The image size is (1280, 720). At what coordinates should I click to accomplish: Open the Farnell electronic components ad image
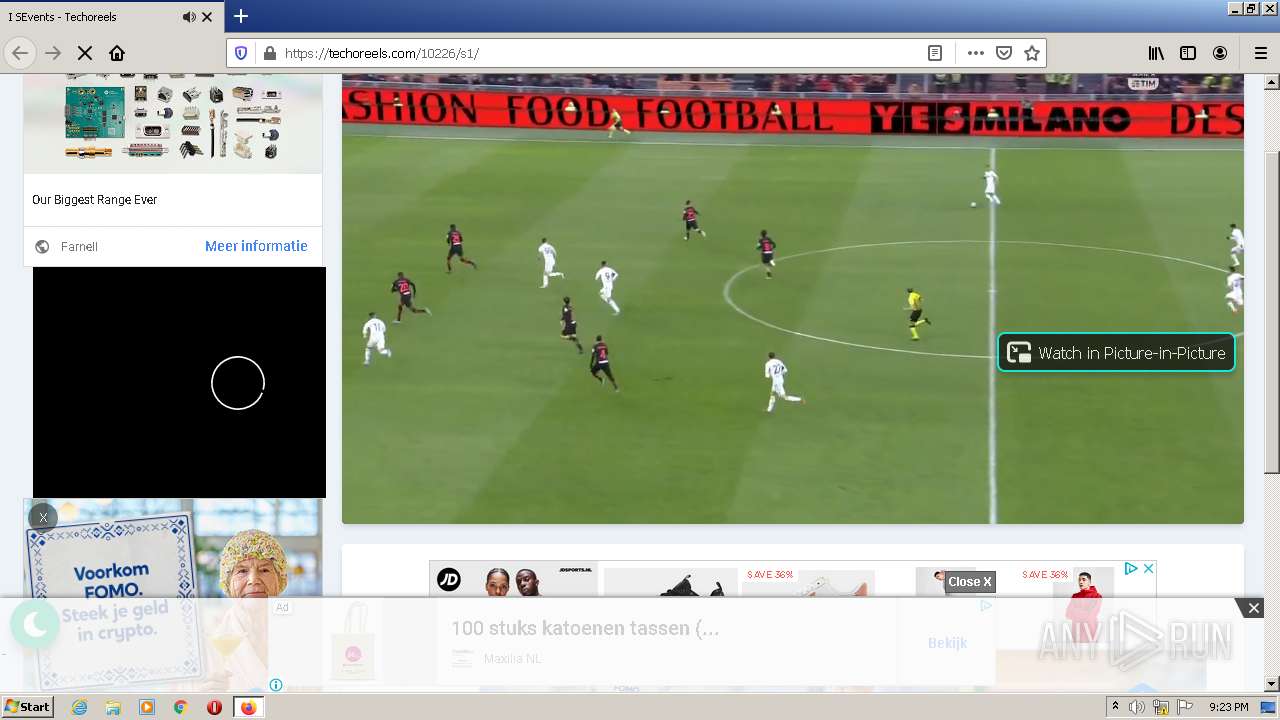[x=173, y=122]
